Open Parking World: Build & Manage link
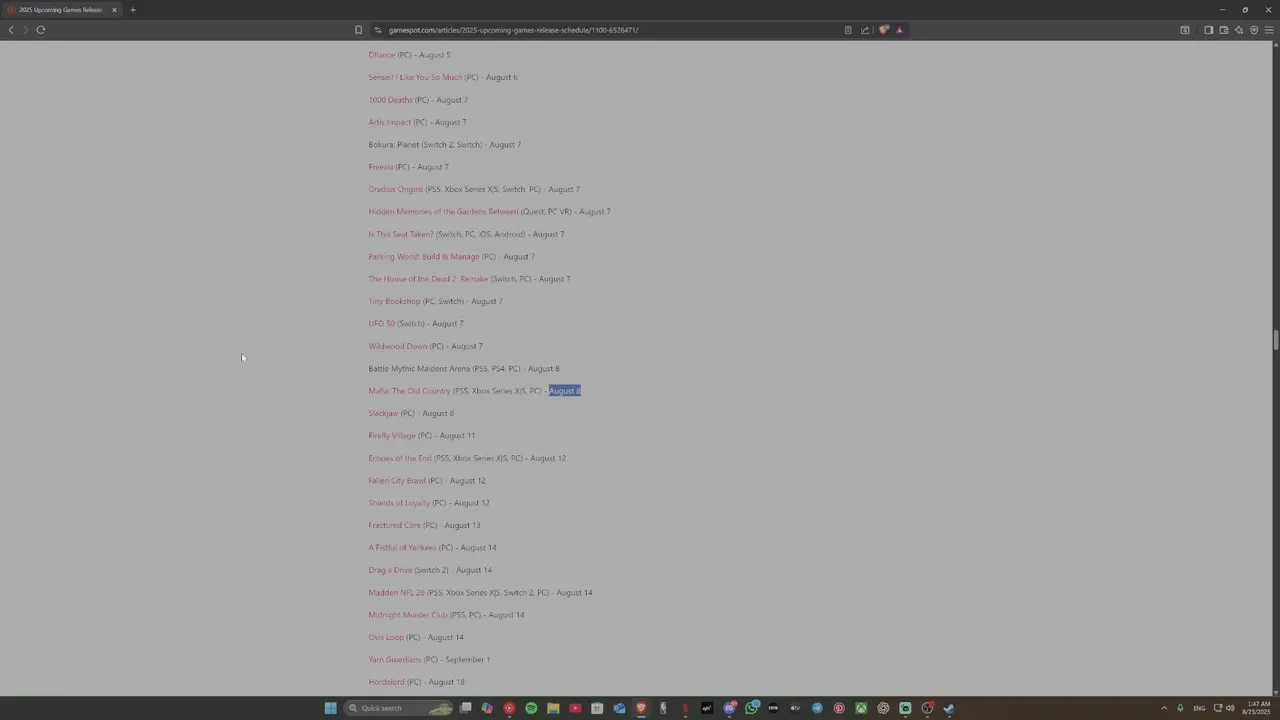1280x720 pixels. (424, 257)
